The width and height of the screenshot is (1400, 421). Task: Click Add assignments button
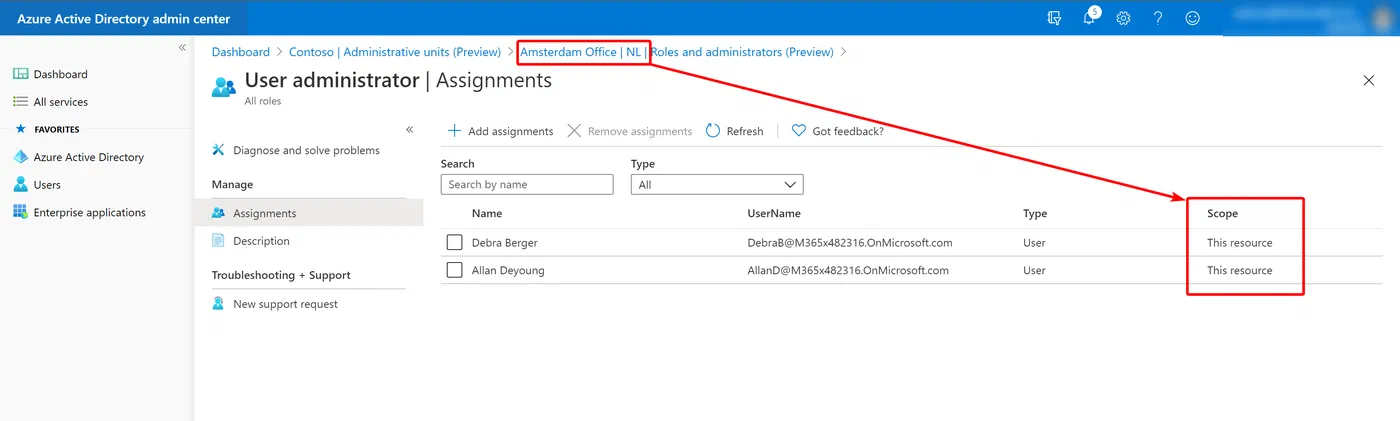[x=500, y=131]
